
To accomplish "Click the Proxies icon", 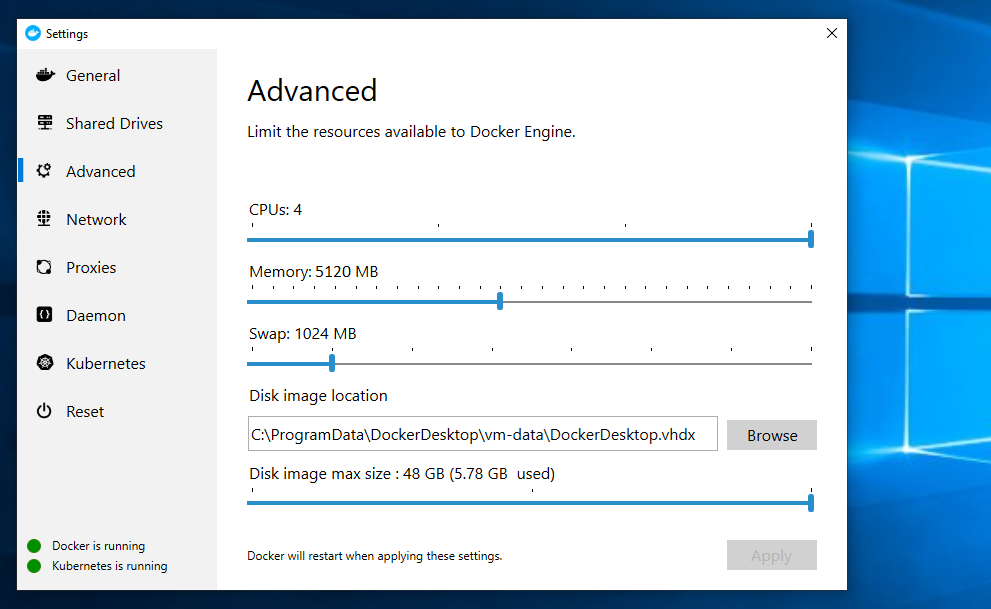I will tap(44, 267).
